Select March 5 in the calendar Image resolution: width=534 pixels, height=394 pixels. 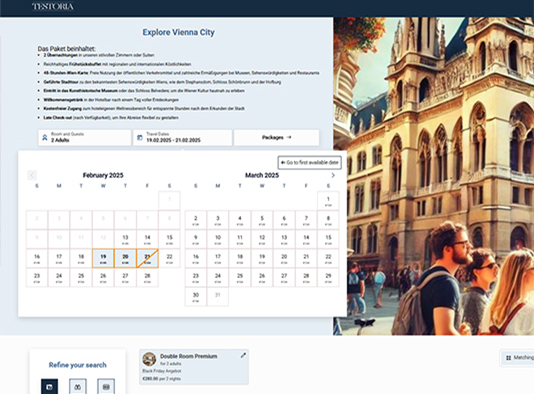click(x=262, y=220)
